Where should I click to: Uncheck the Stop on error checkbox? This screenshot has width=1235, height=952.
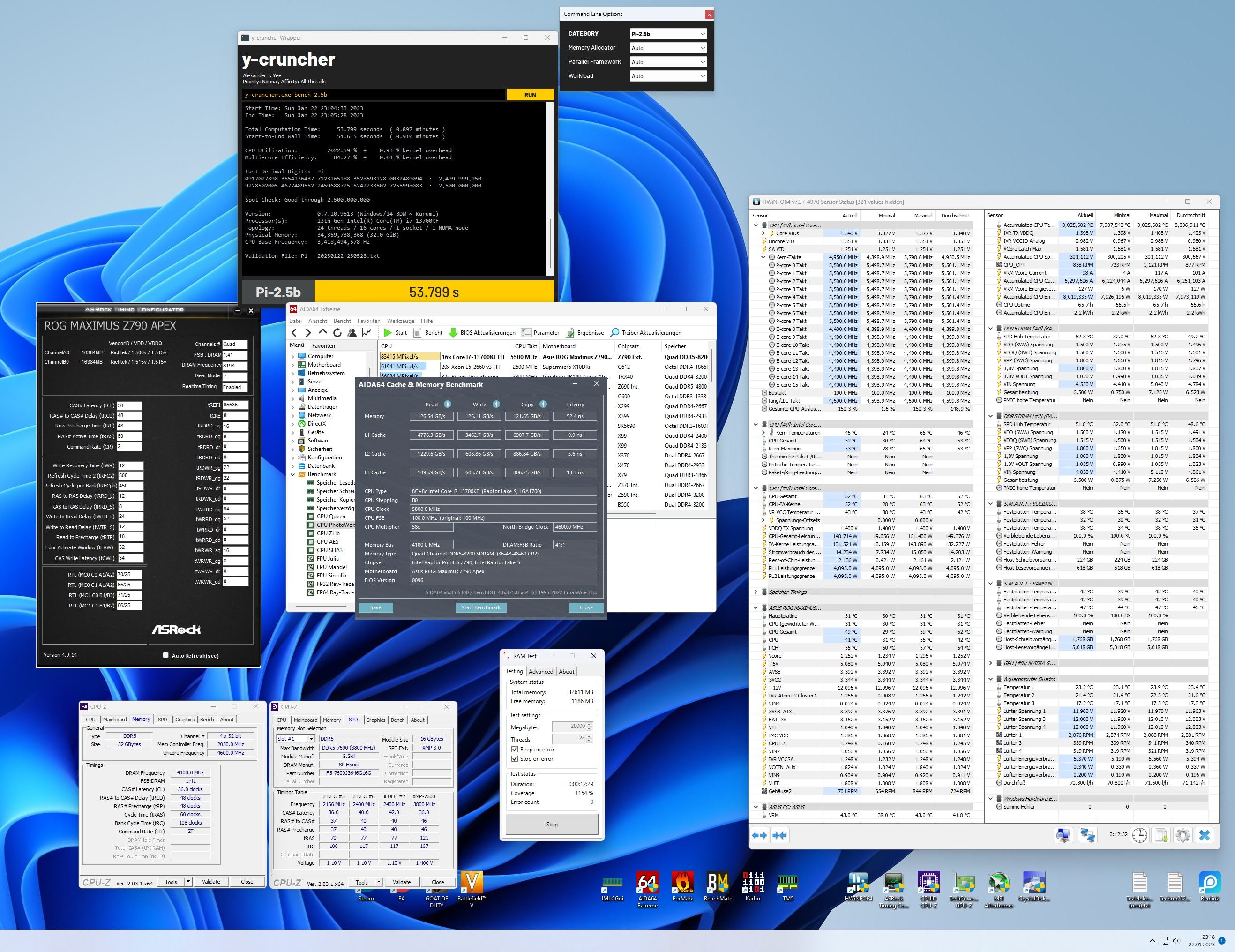(x=515, y=759)
